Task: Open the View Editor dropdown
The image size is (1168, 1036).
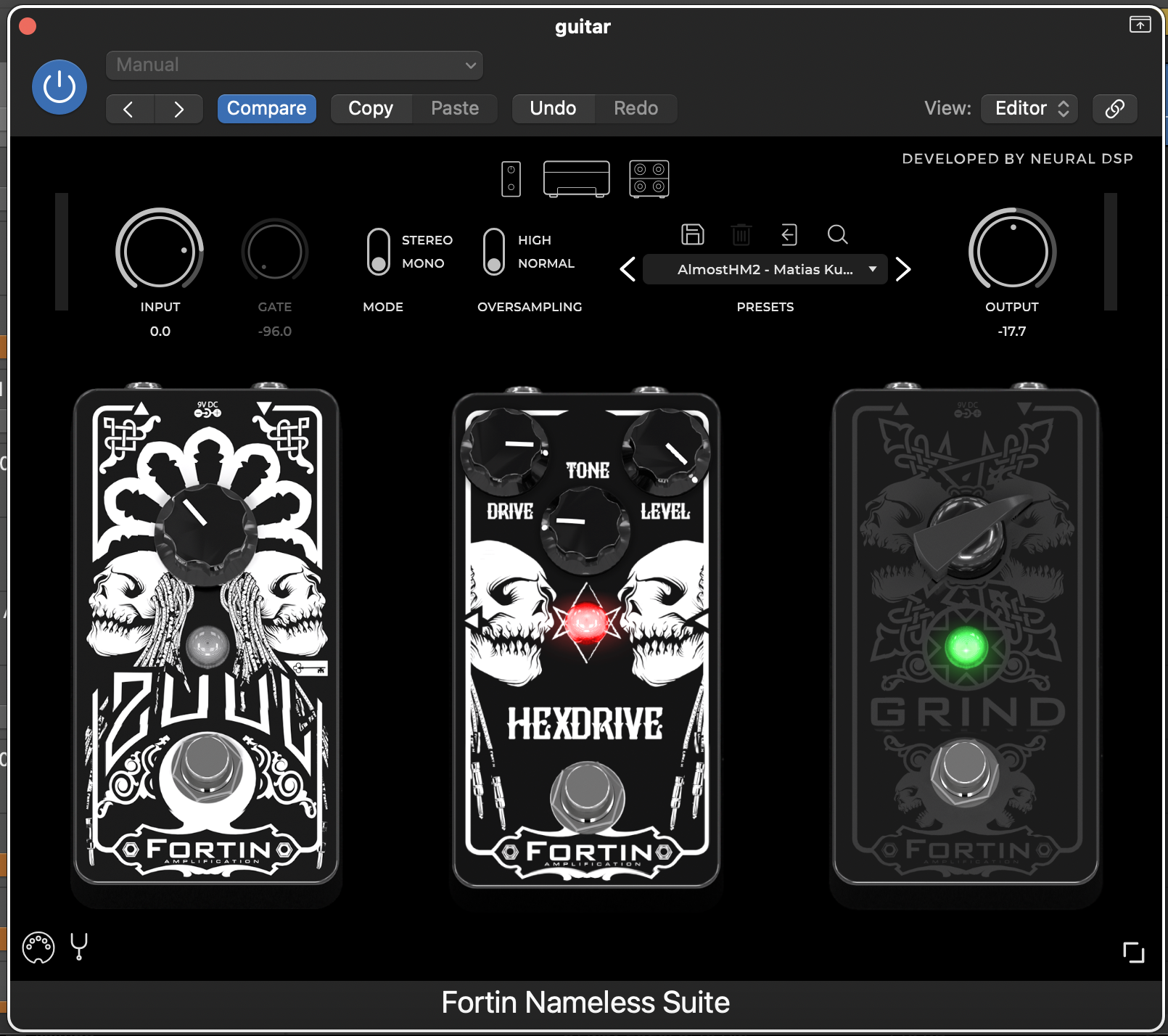Action: (x=1029, y=109)
